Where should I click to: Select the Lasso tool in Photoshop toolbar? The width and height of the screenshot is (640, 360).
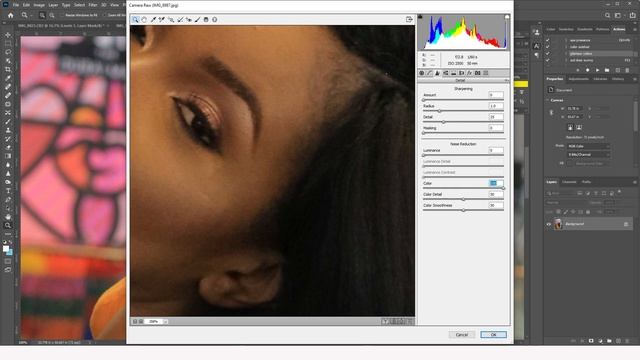pyautogui.click(x=8, y=52)
